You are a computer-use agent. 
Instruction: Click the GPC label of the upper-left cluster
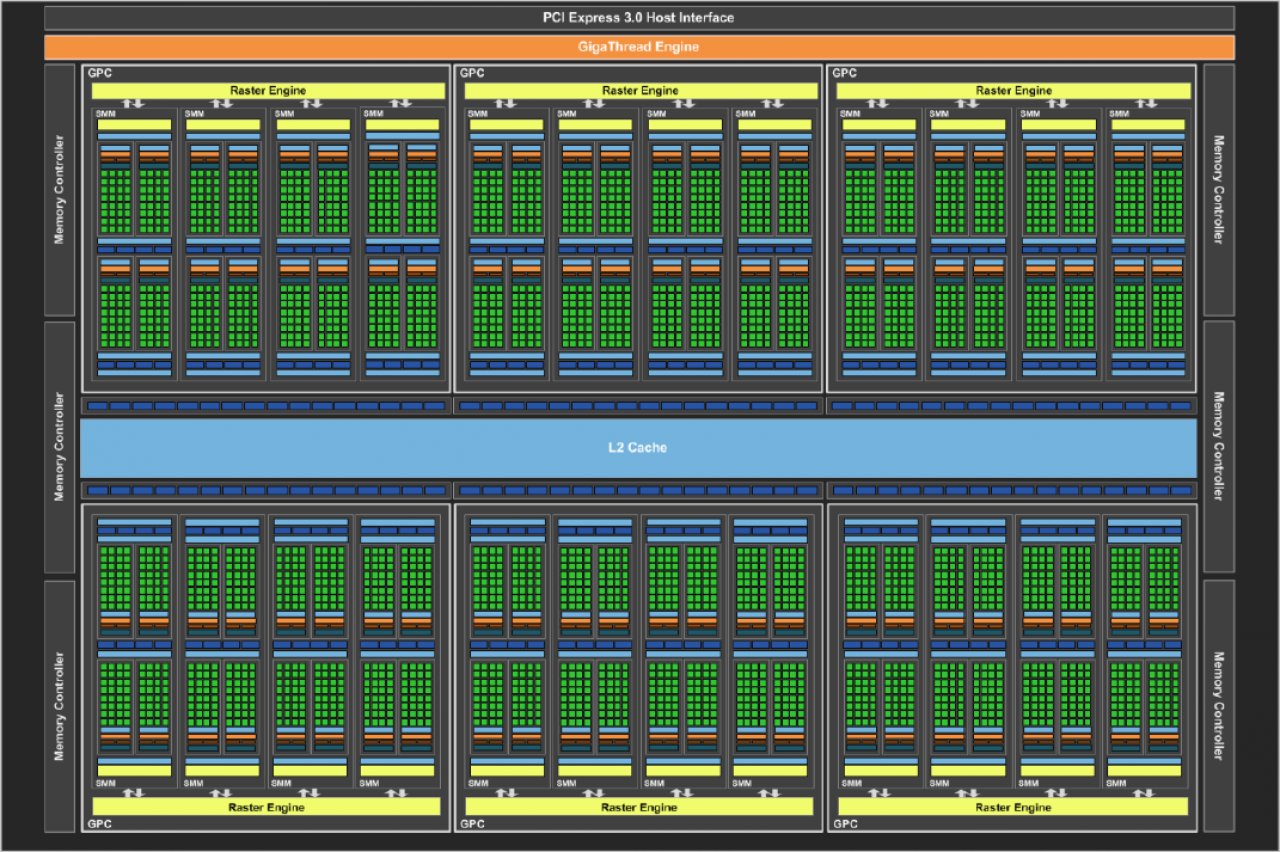click(99, 73)
